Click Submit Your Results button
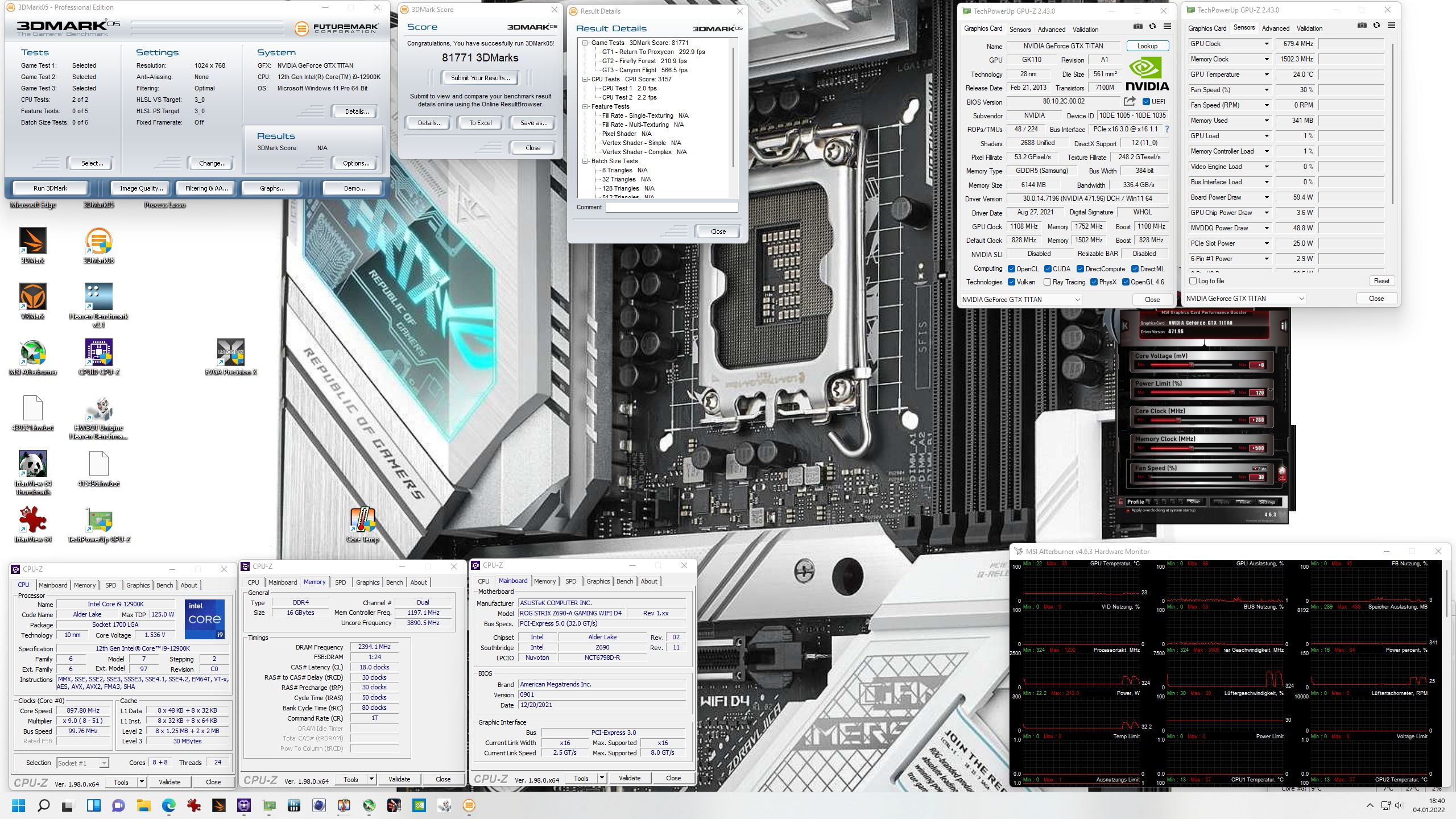Screen dimensions: 1456x819 (481, 78)
